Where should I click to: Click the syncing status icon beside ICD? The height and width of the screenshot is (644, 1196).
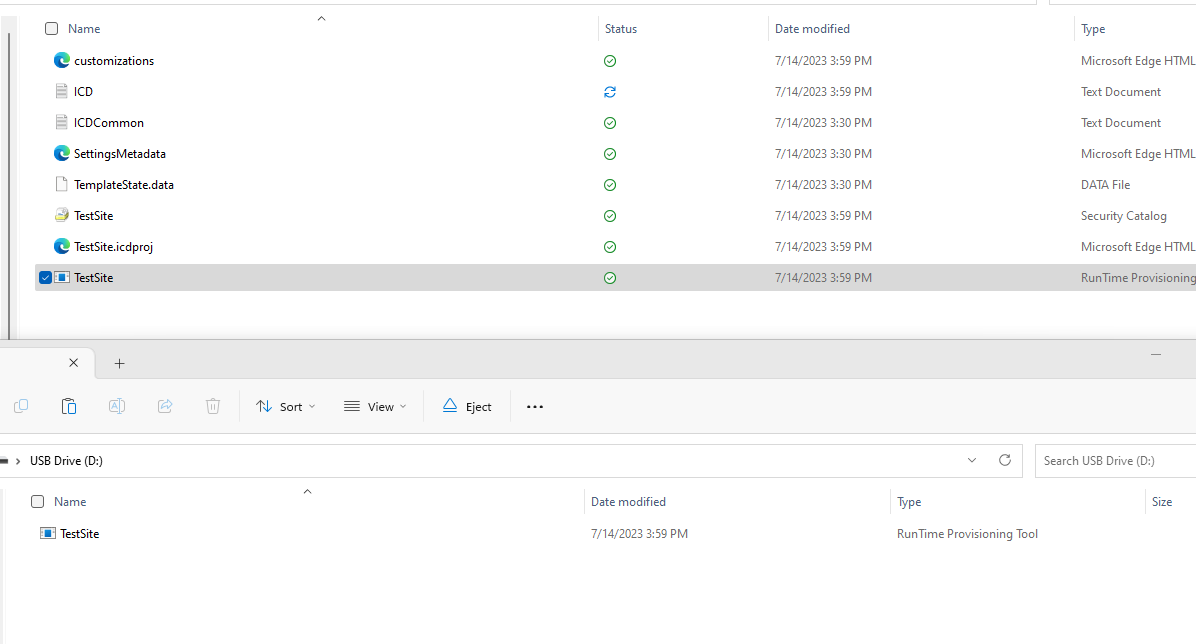tap(610, 91)
